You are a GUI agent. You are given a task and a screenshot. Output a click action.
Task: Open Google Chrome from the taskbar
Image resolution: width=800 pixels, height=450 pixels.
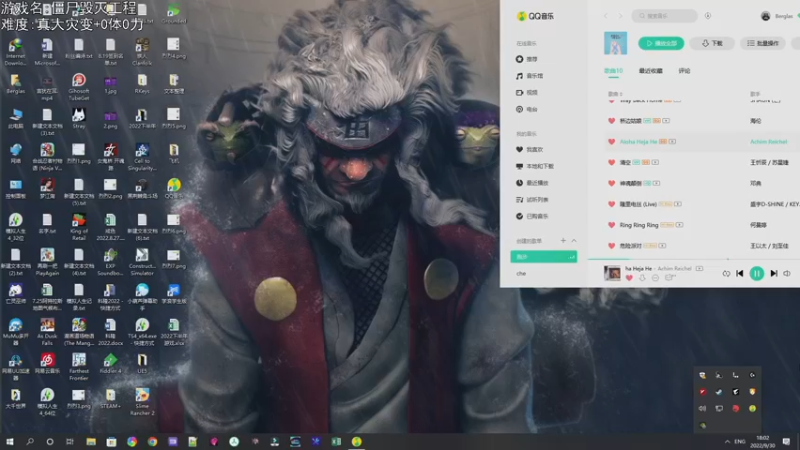(x=152, y=441)
